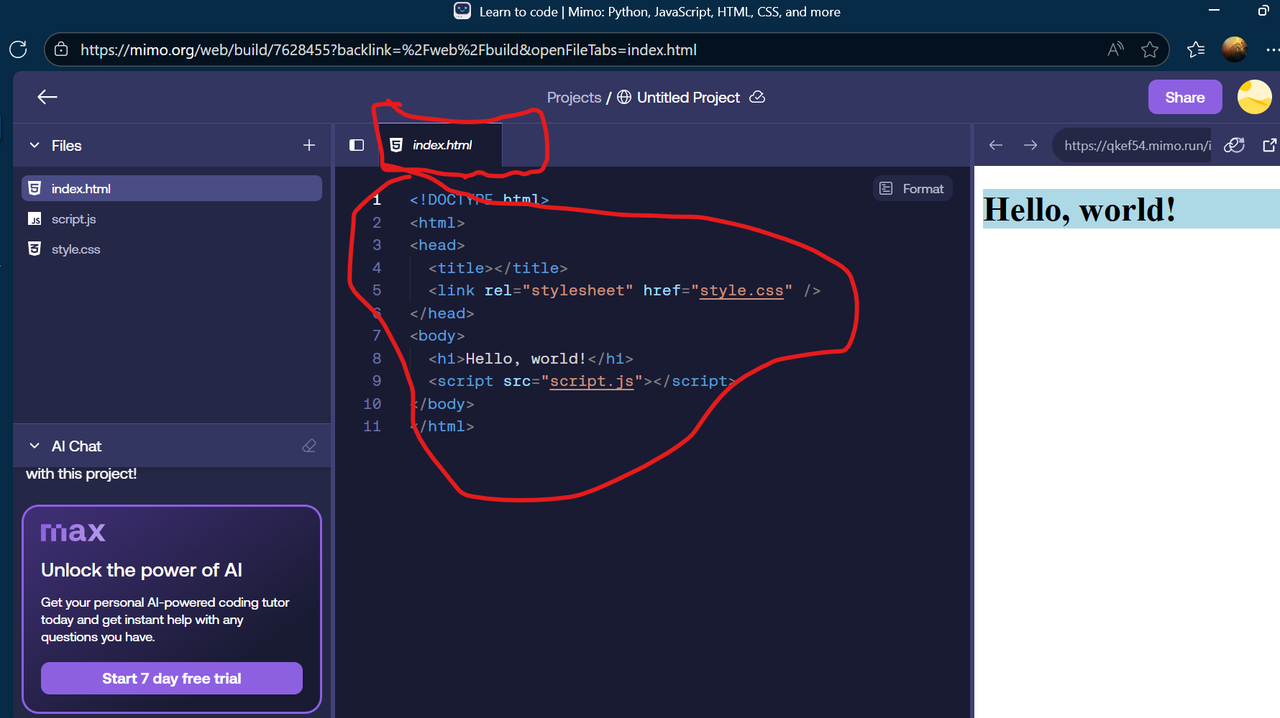Collapse the AI Chat panel chevron
The height and width of the screenshot is (718, 1280).
coord(34,446)
